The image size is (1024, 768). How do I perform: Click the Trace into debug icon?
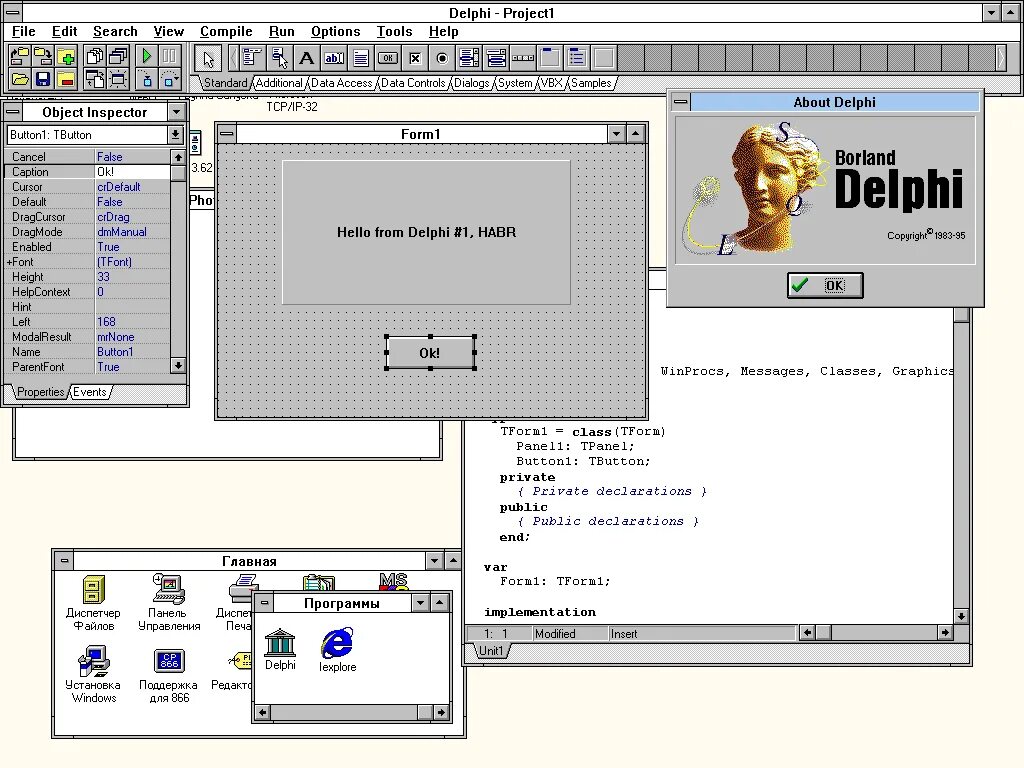[147, 80]
